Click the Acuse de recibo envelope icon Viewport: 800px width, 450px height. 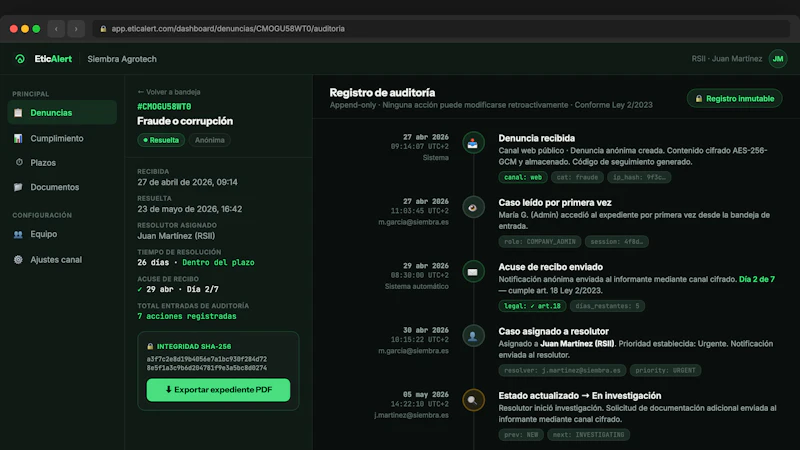[x=473, y=271]
